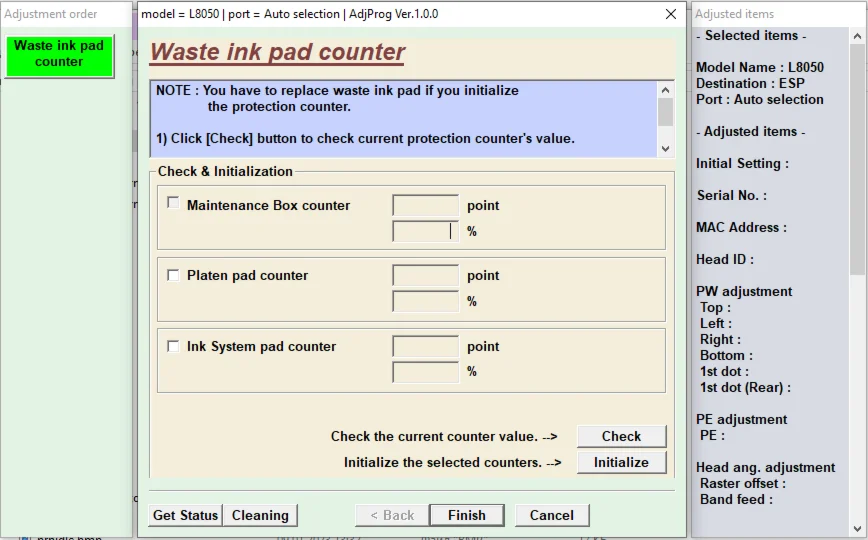Viewport: 868px width, 540px height.
Task: Click the Maintenance Box percent field
Action: 425,231
